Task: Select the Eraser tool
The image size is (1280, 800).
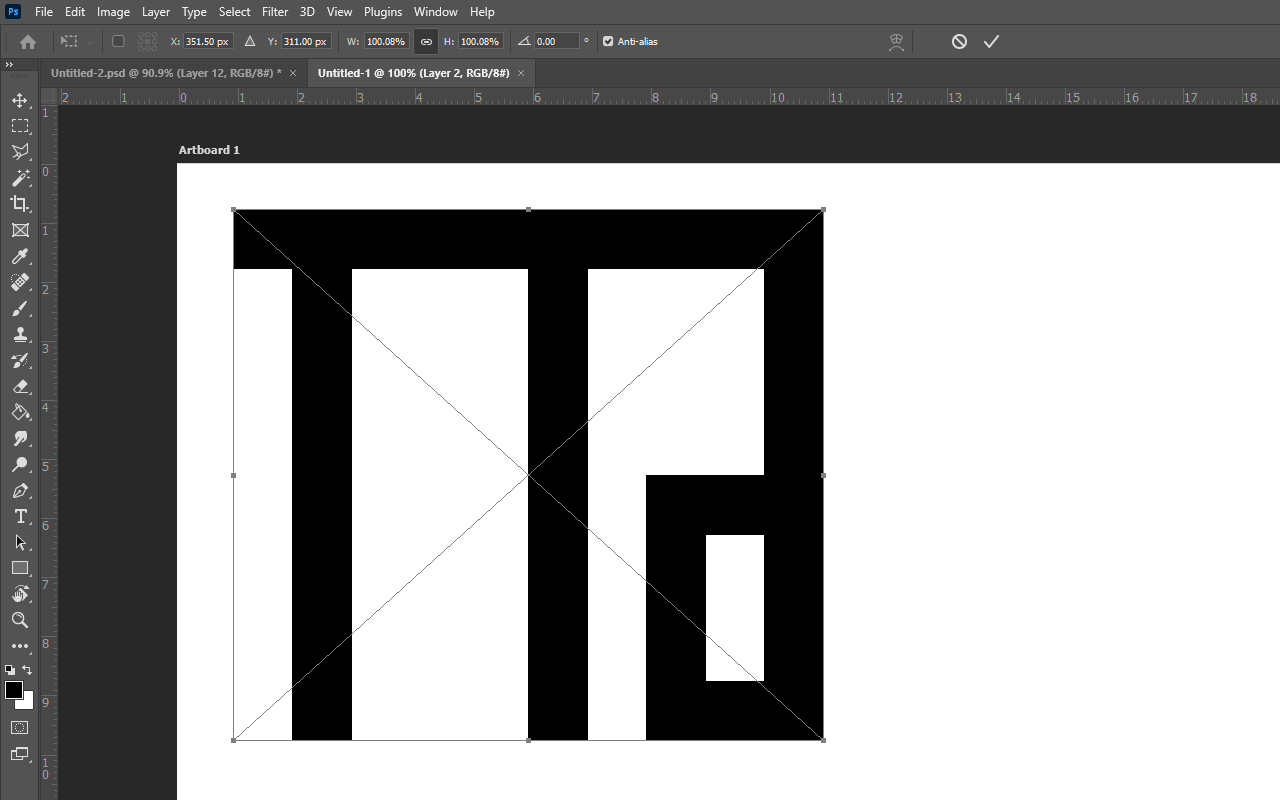Action: 20,387
